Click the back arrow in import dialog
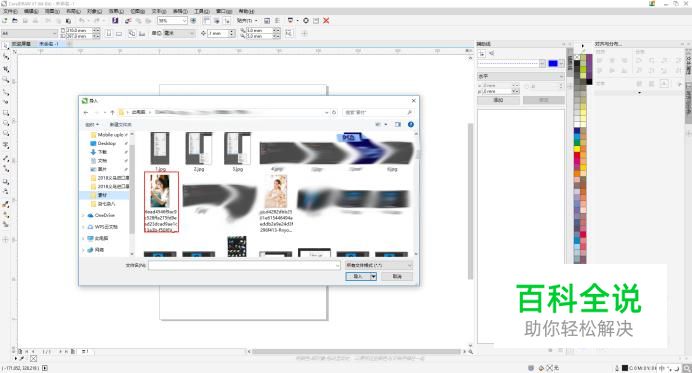 86,112
